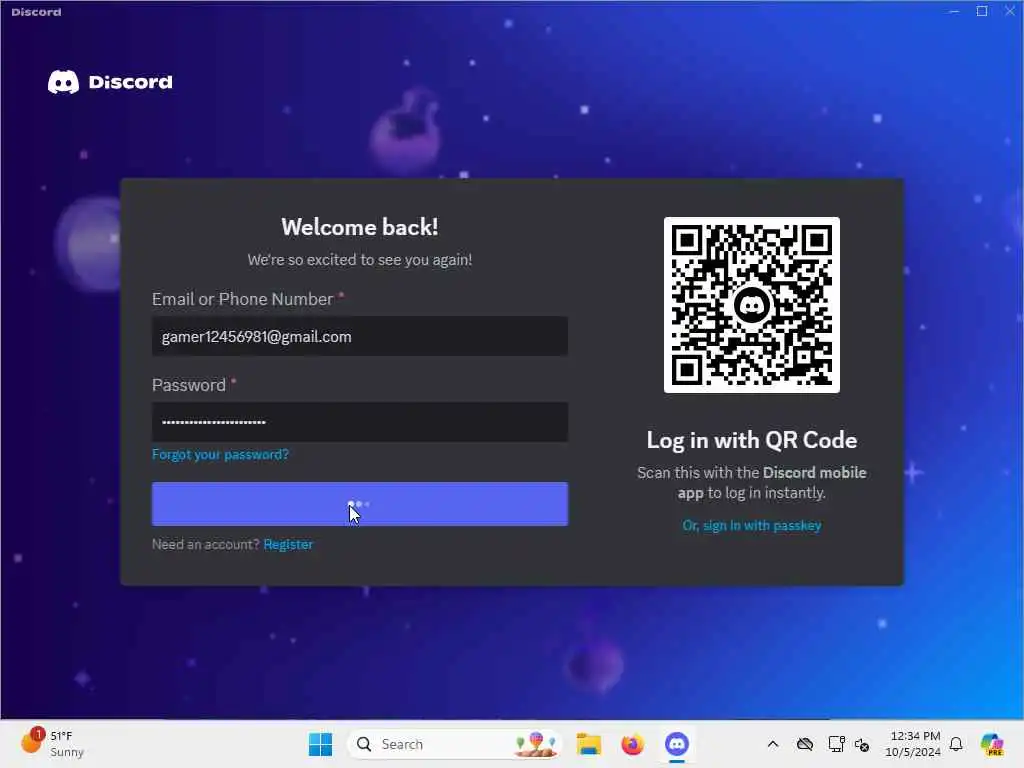Click the Discord logo at top left
The width and height of the screenshot is (1024, 768).
point(110,82)
